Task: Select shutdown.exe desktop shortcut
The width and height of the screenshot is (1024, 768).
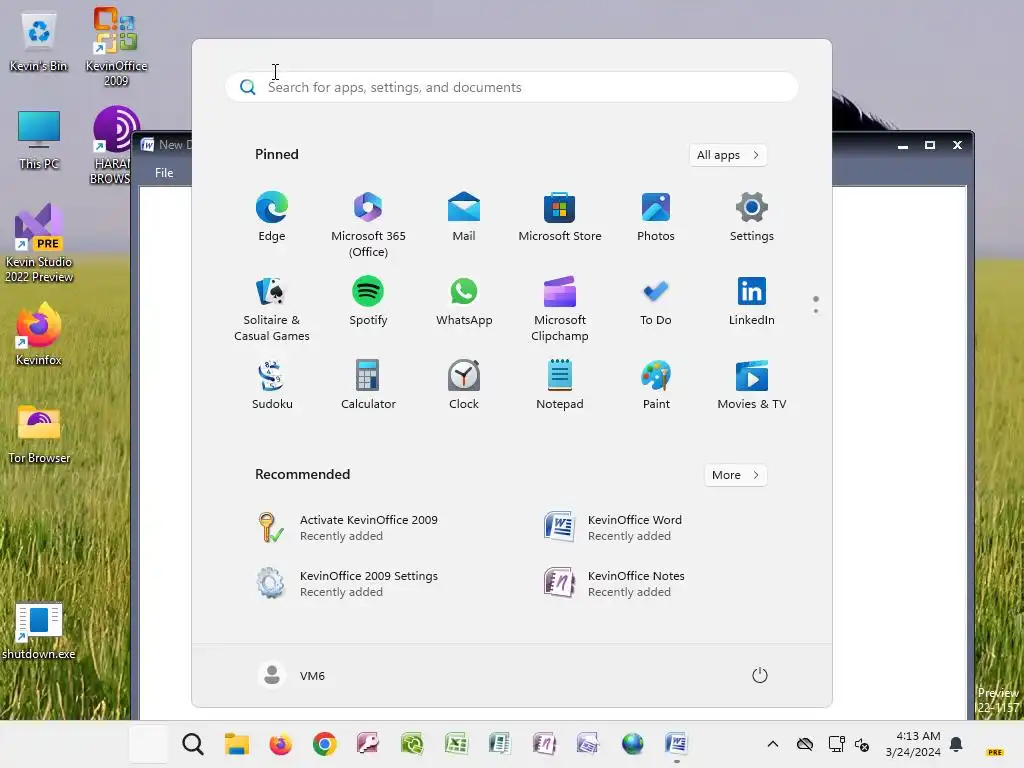Action: tap(39, 631)
